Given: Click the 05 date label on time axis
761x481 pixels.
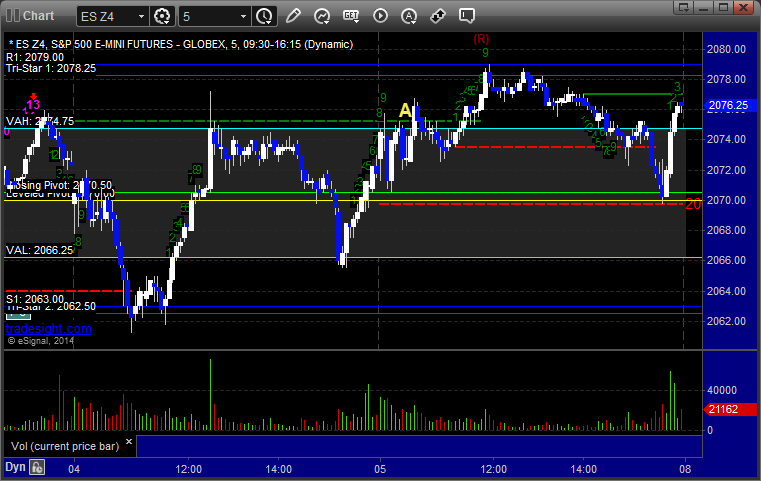Looking at the screenshot, I should tap(380, 469).
